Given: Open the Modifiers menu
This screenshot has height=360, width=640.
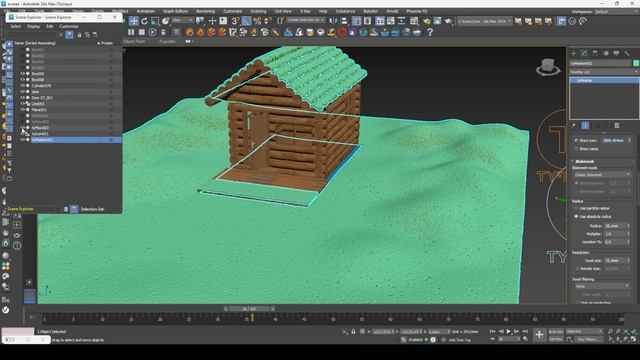Looking at the screenshot, I should (120, 11).
